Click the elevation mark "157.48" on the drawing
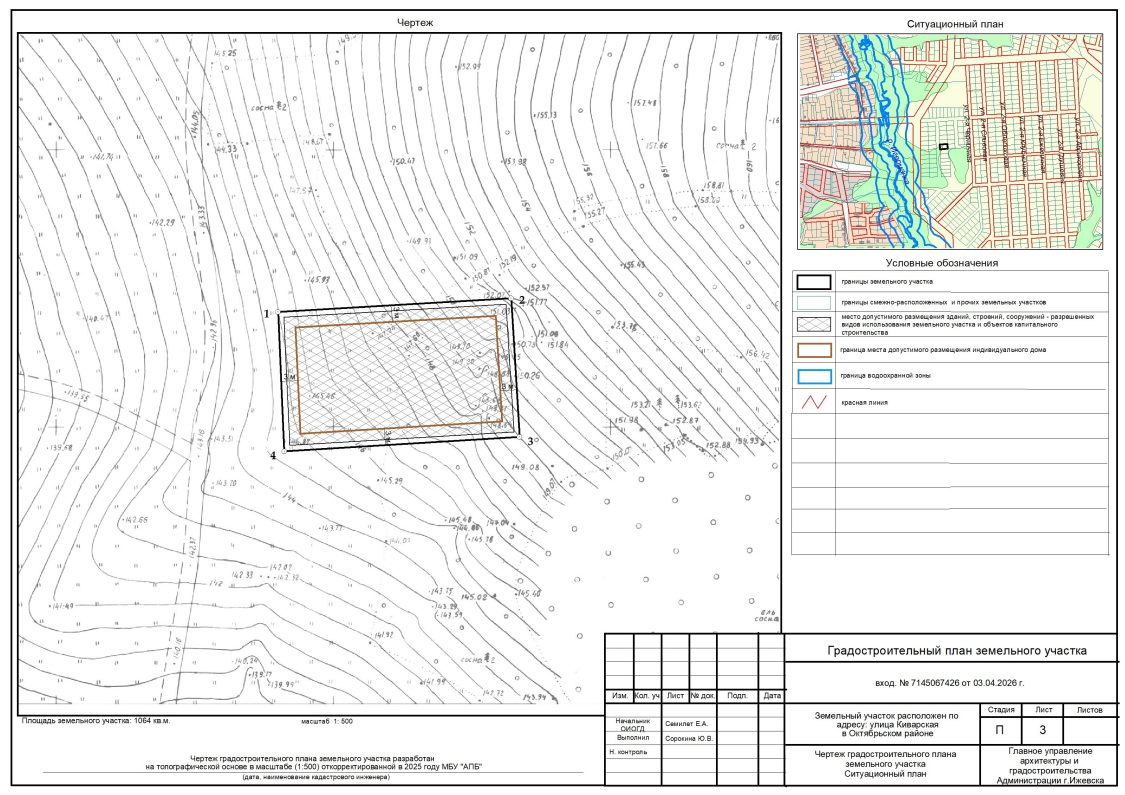Image resolution: width=1125 pixels, height=795 pixels. coord(644,103)
